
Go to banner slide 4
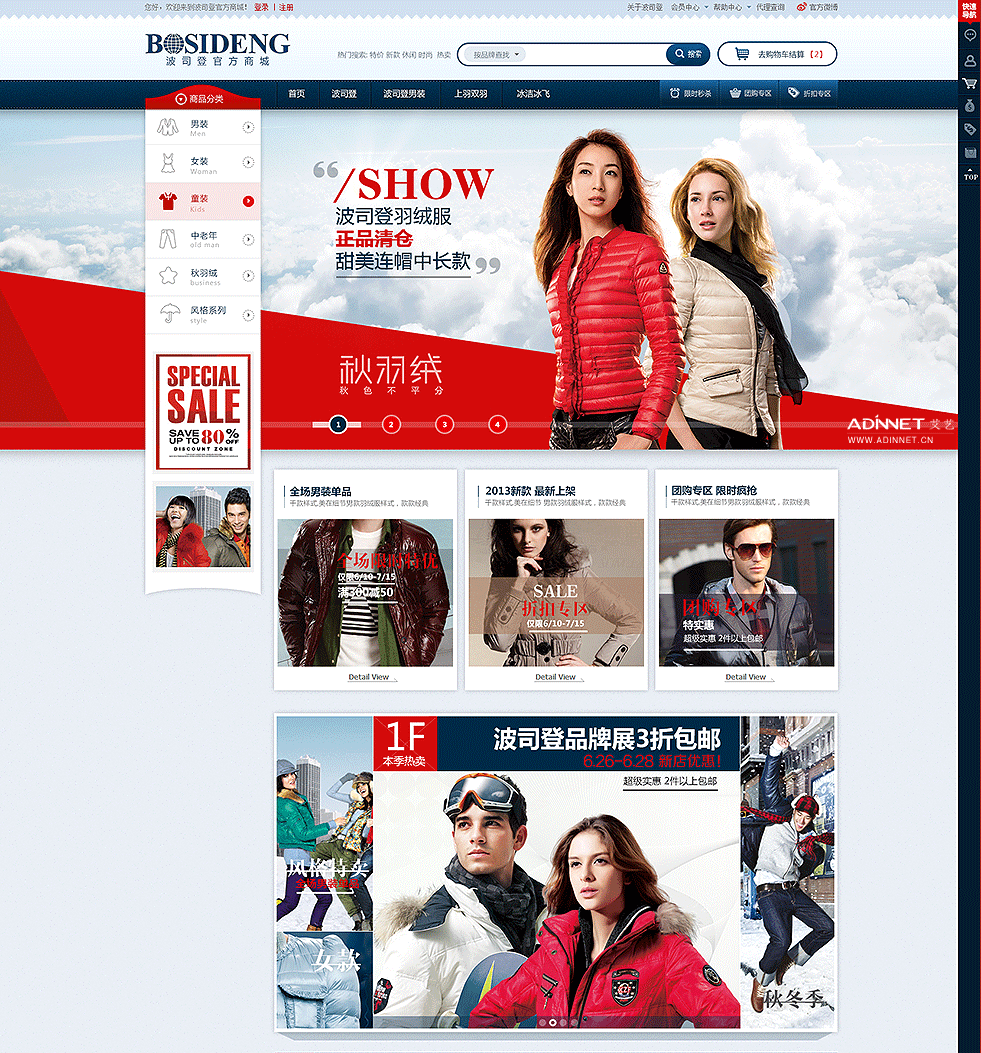point(498,424)
